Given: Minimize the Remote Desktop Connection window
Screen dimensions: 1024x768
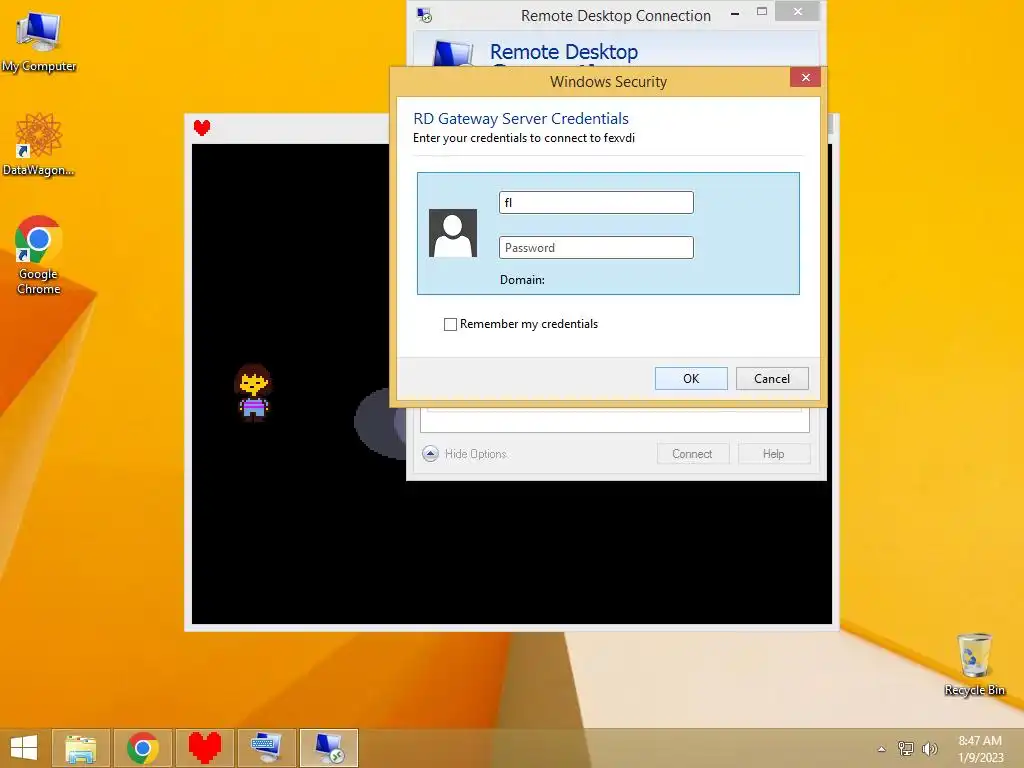Looking at the screenshot, I should click(735, 12).
